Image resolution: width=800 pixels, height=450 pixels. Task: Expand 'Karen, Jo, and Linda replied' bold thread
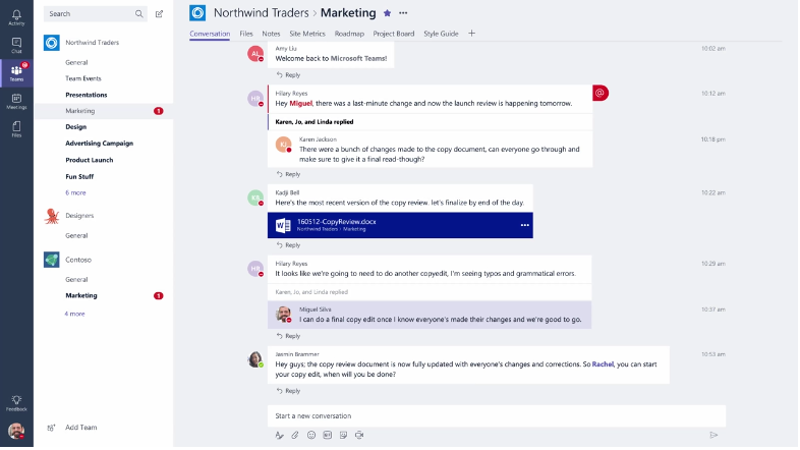pos(314,122)
